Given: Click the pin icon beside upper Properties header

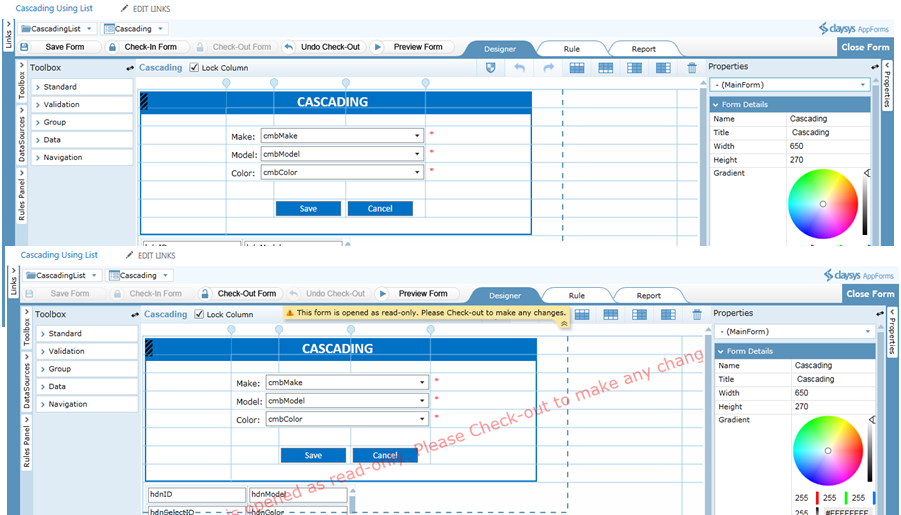Looking at the screenshot, I should point(875,67).
